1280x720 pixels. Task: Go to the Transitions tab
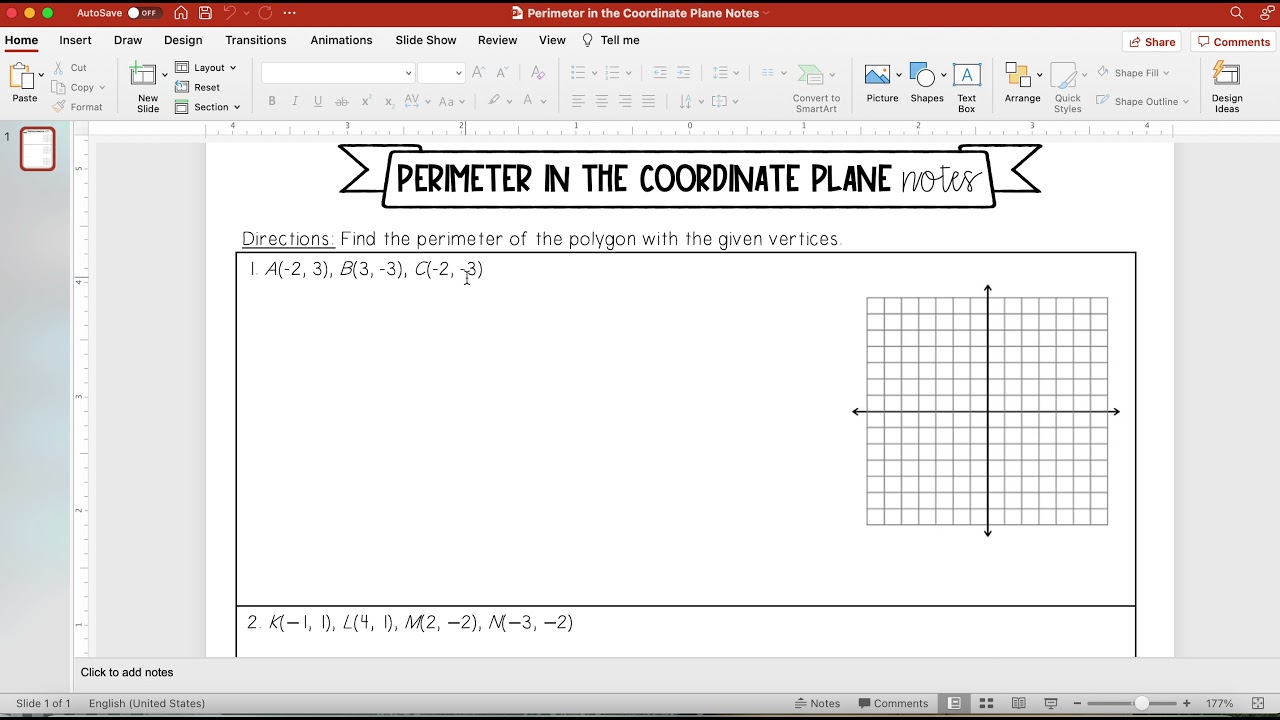pos(256,40)
